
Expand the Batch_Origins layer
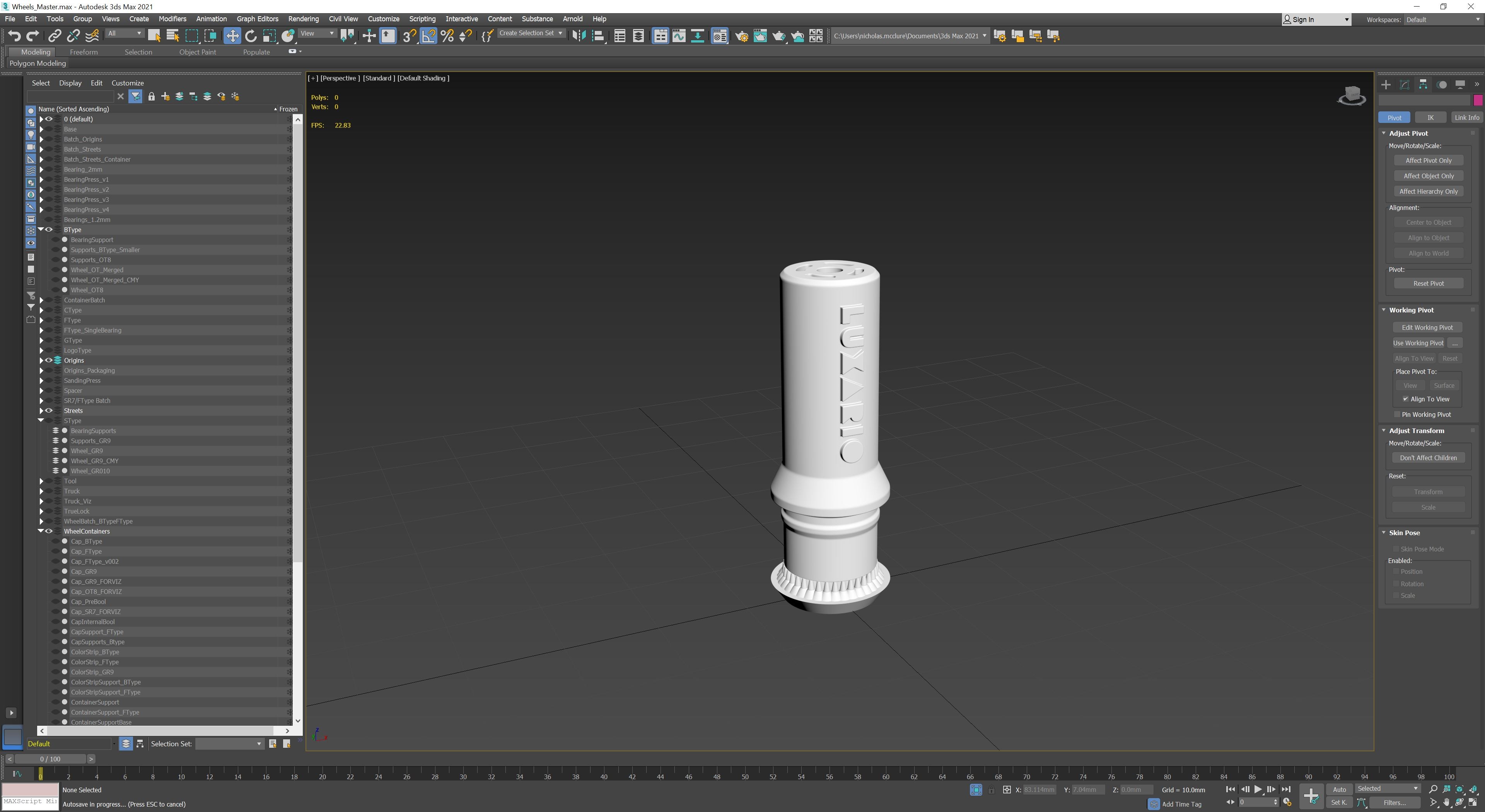pyautogui.click(x=41, y=140)
